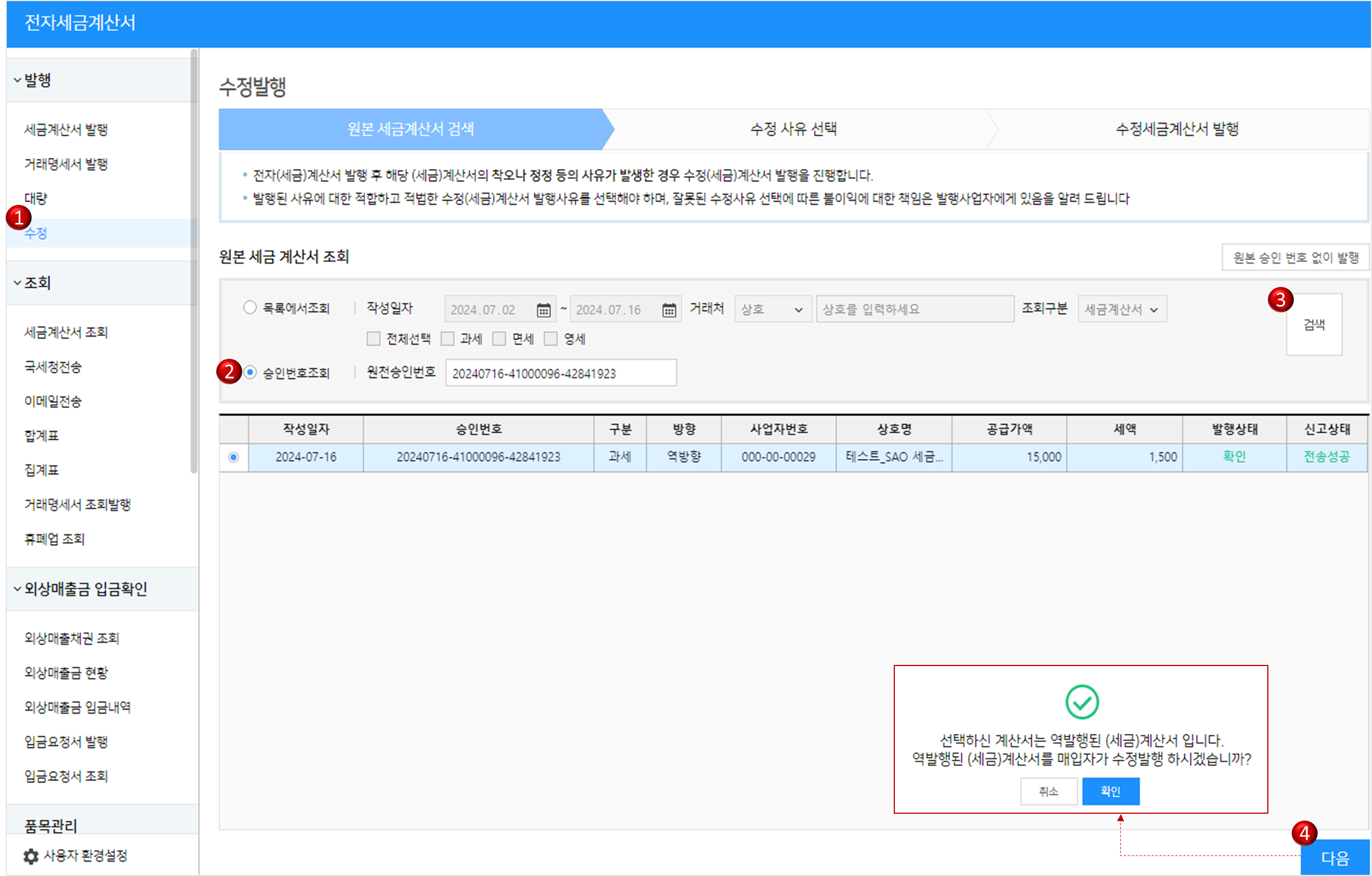Click the 원천승인번호 input field

click(561, 373)
